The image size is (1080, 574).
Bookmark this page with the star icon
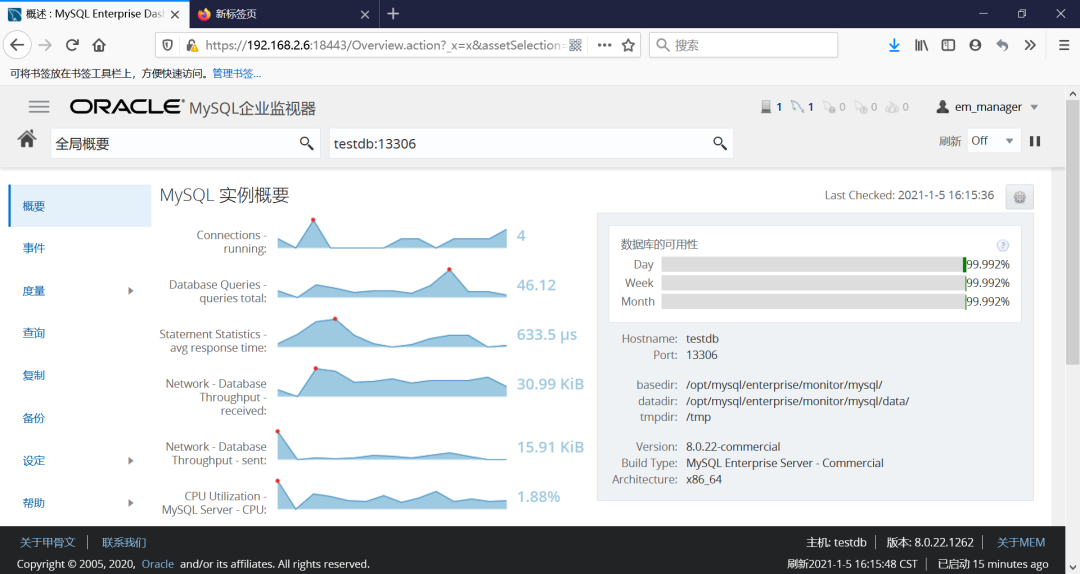[628, 45]
